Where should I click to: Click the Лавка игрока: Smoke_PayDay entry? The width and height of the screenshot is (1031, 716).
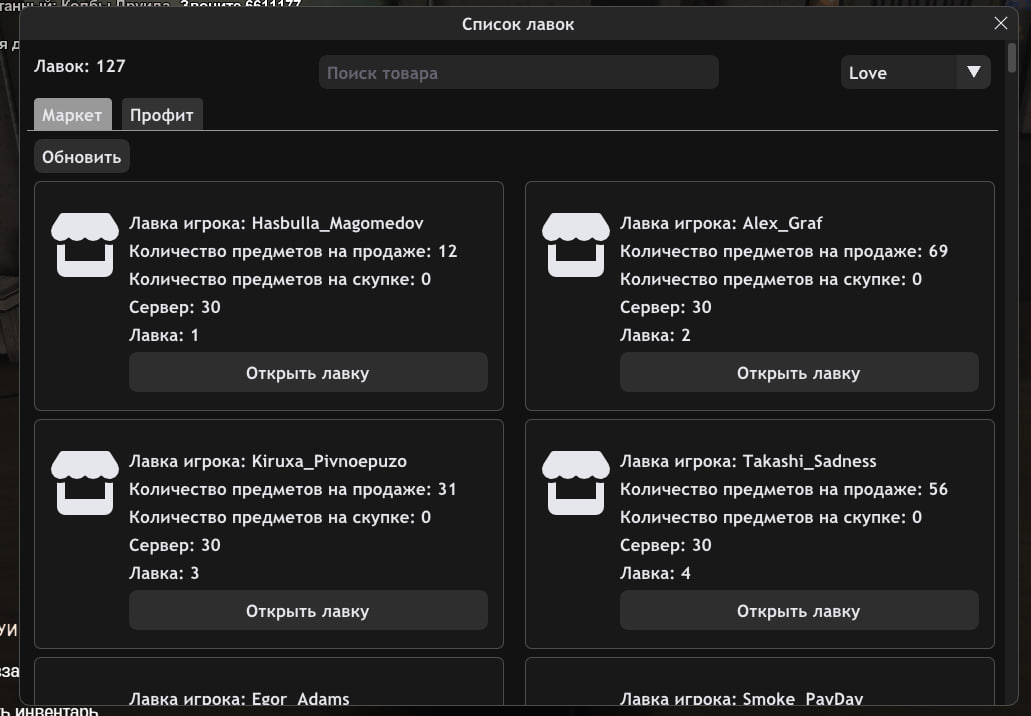(741, 699)
